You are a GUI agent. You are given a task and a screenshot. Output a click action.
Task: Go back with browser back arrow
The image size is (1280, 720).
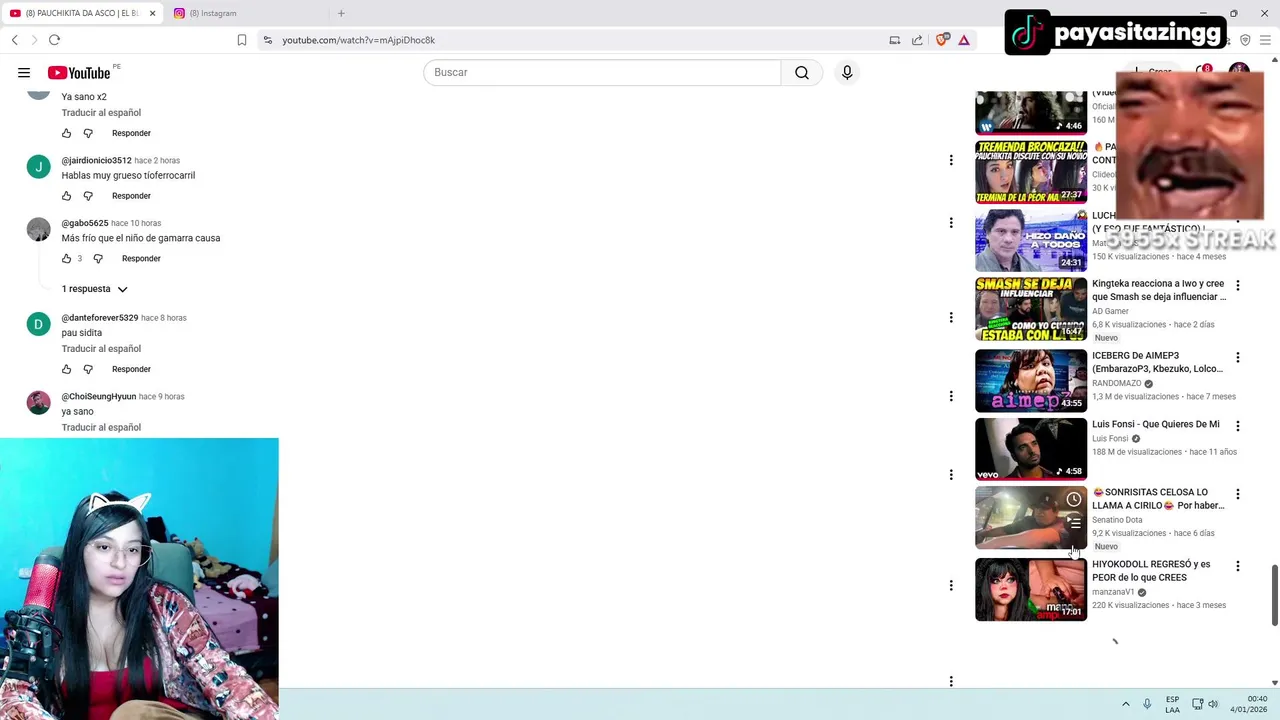coord(15,40)
